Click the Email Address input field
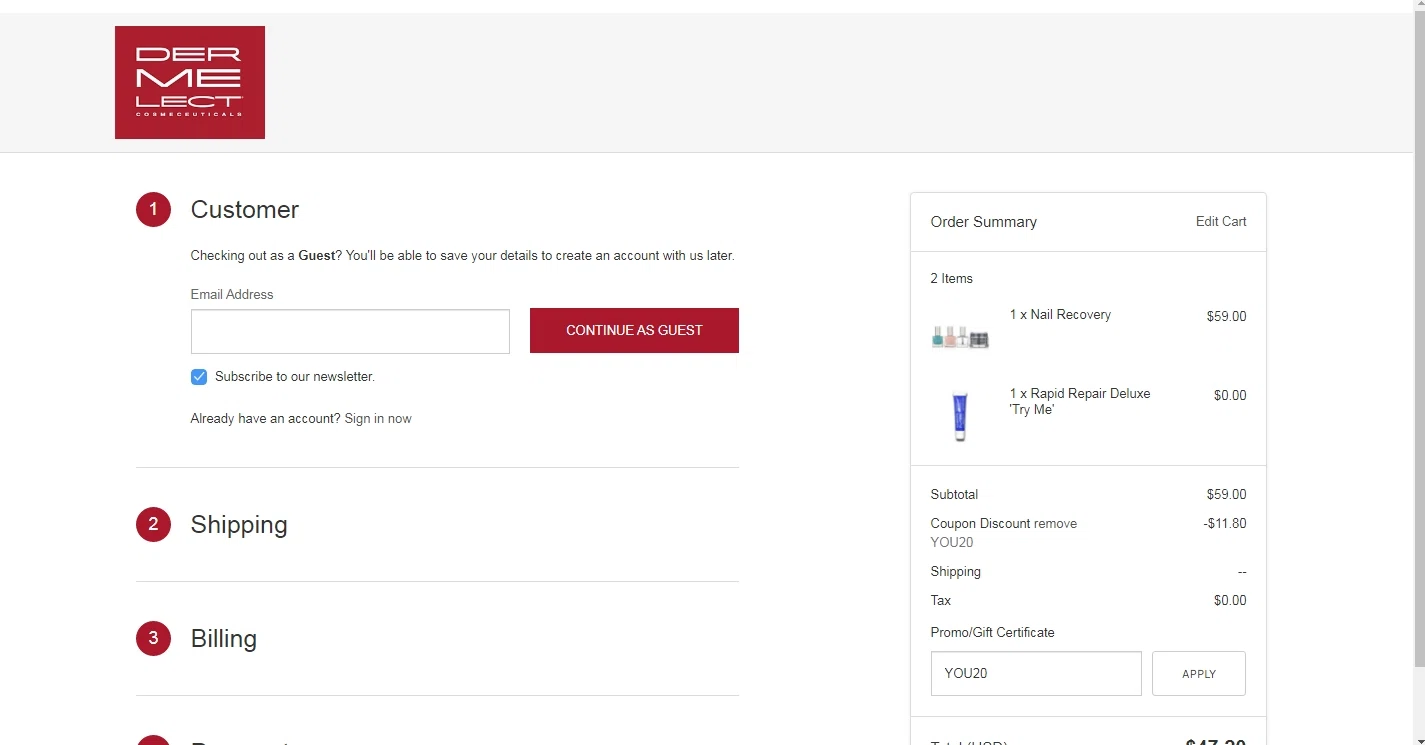The height and width of the screenshot is (745, 1425). click(350, 331)
